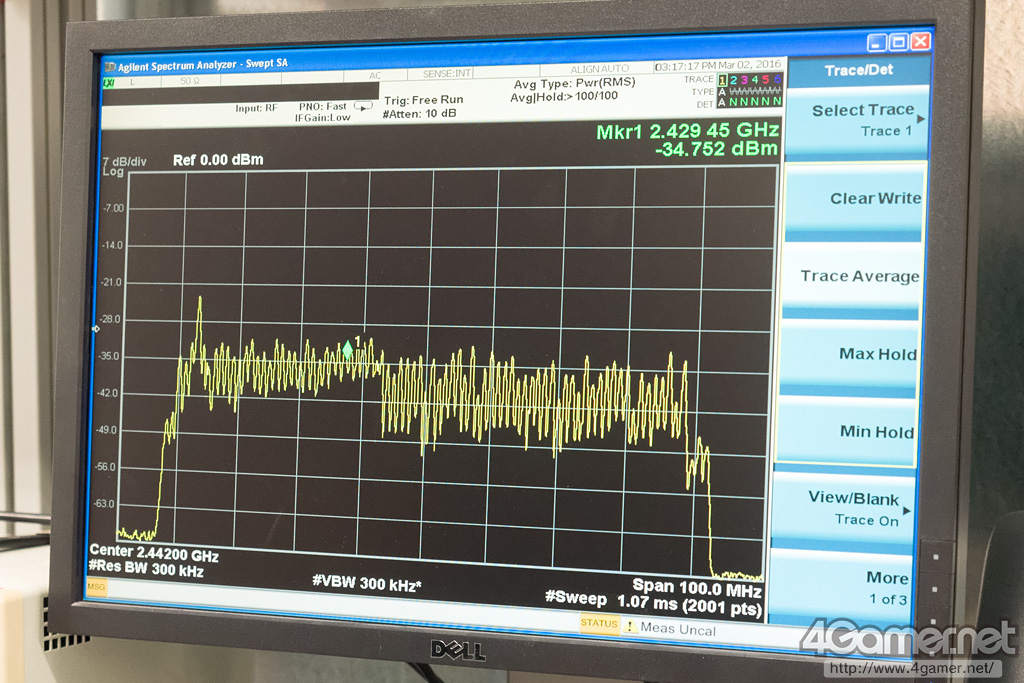Screen dimensions: 1024x683
Task: Click the Input: RF label
Action: tap(257, 108)
